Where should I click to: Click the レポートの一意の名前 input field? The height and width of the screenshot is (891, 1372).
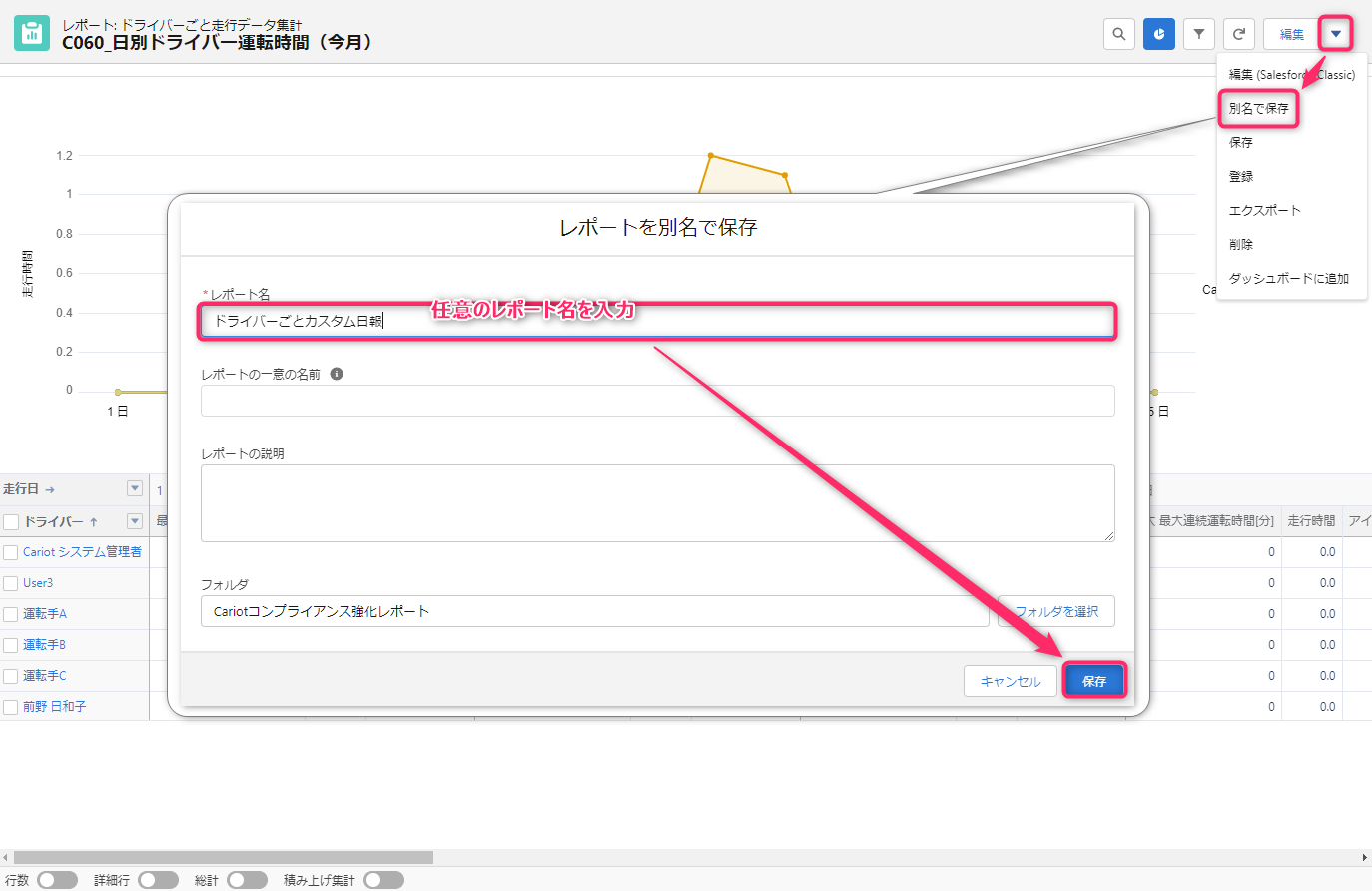657,401
